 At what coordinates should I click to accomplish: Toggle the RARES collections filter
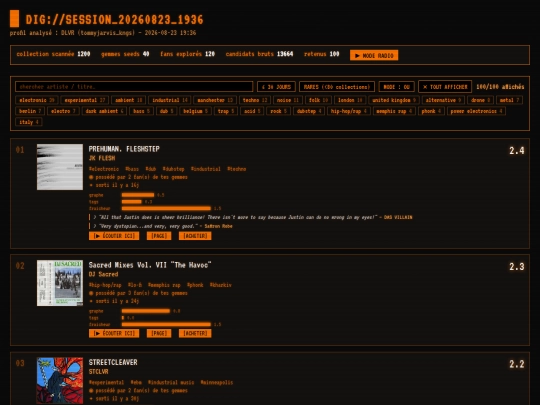click(337, 86)
